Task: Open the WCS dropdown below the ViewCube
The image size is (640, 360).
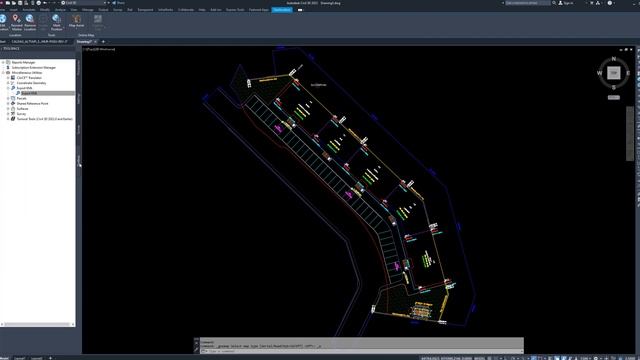Action: coord(613,98)
